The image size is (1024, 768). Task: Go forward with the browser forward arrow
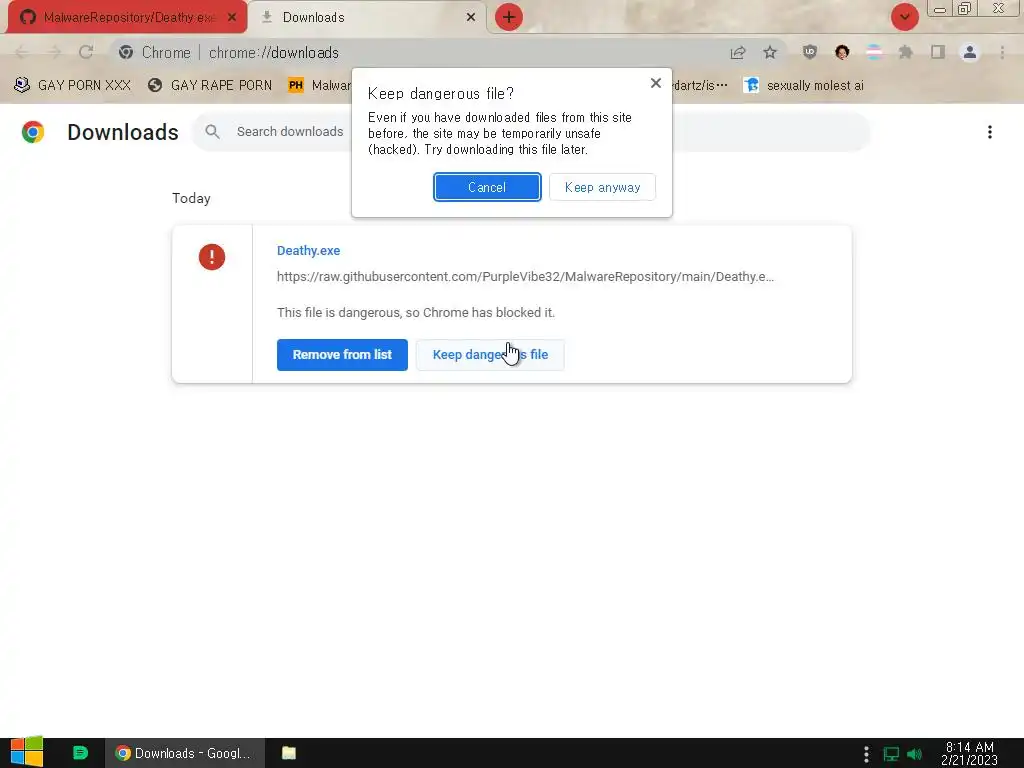tap(54, 52)
